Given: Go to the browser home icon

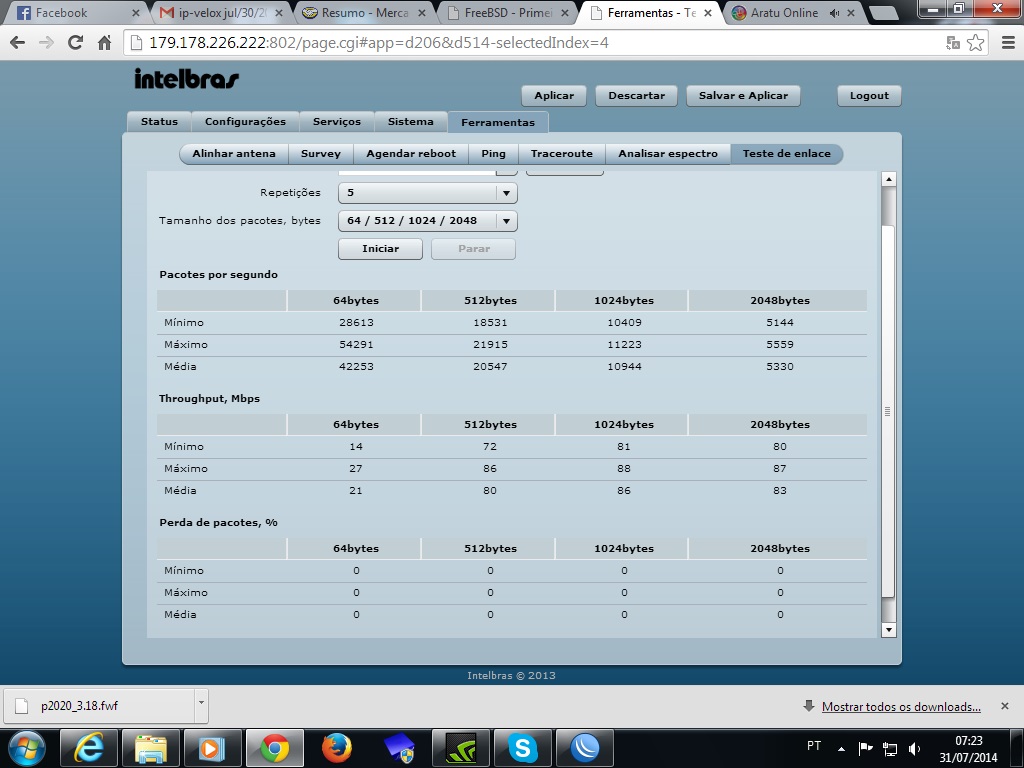Looking at the screenshot, I should click(x=104, y=43).
